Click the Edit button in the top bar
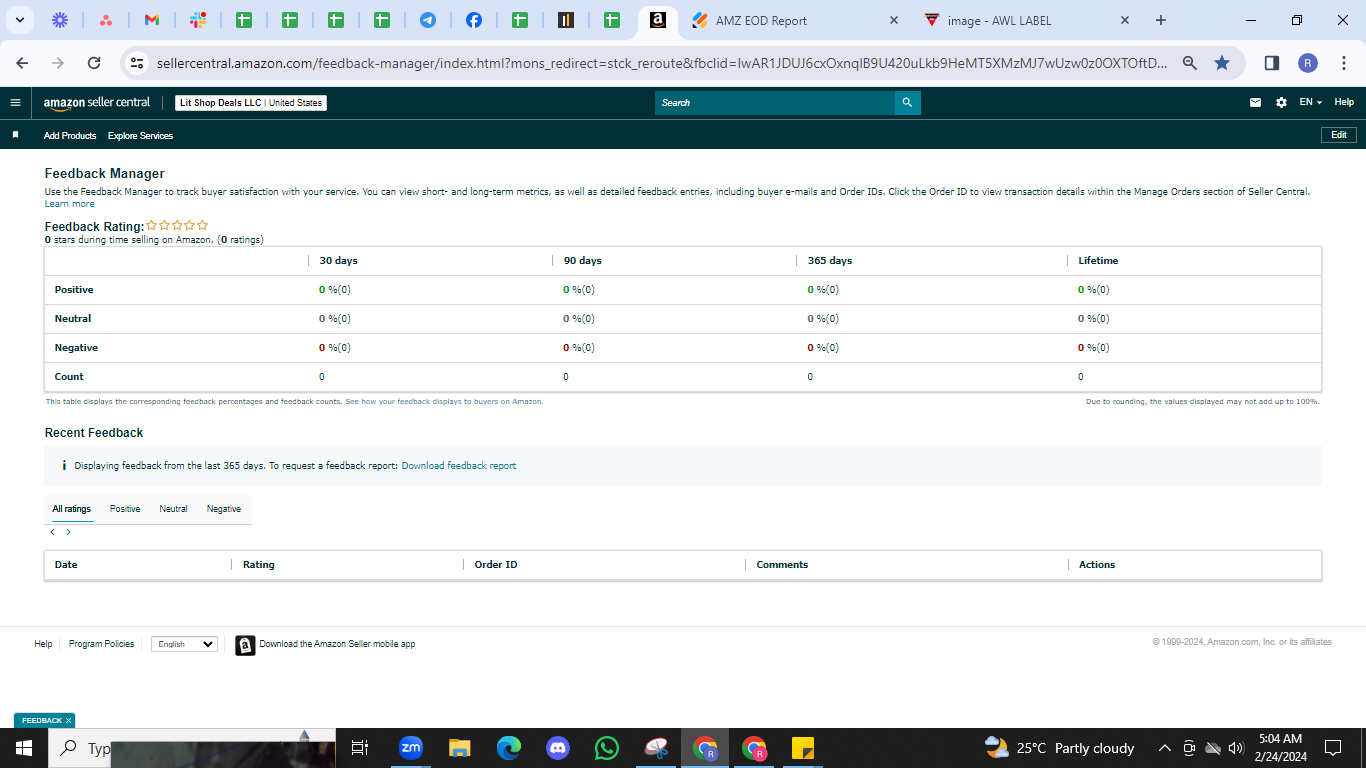Viewport: 1366px width, 768px height. 1339,135
